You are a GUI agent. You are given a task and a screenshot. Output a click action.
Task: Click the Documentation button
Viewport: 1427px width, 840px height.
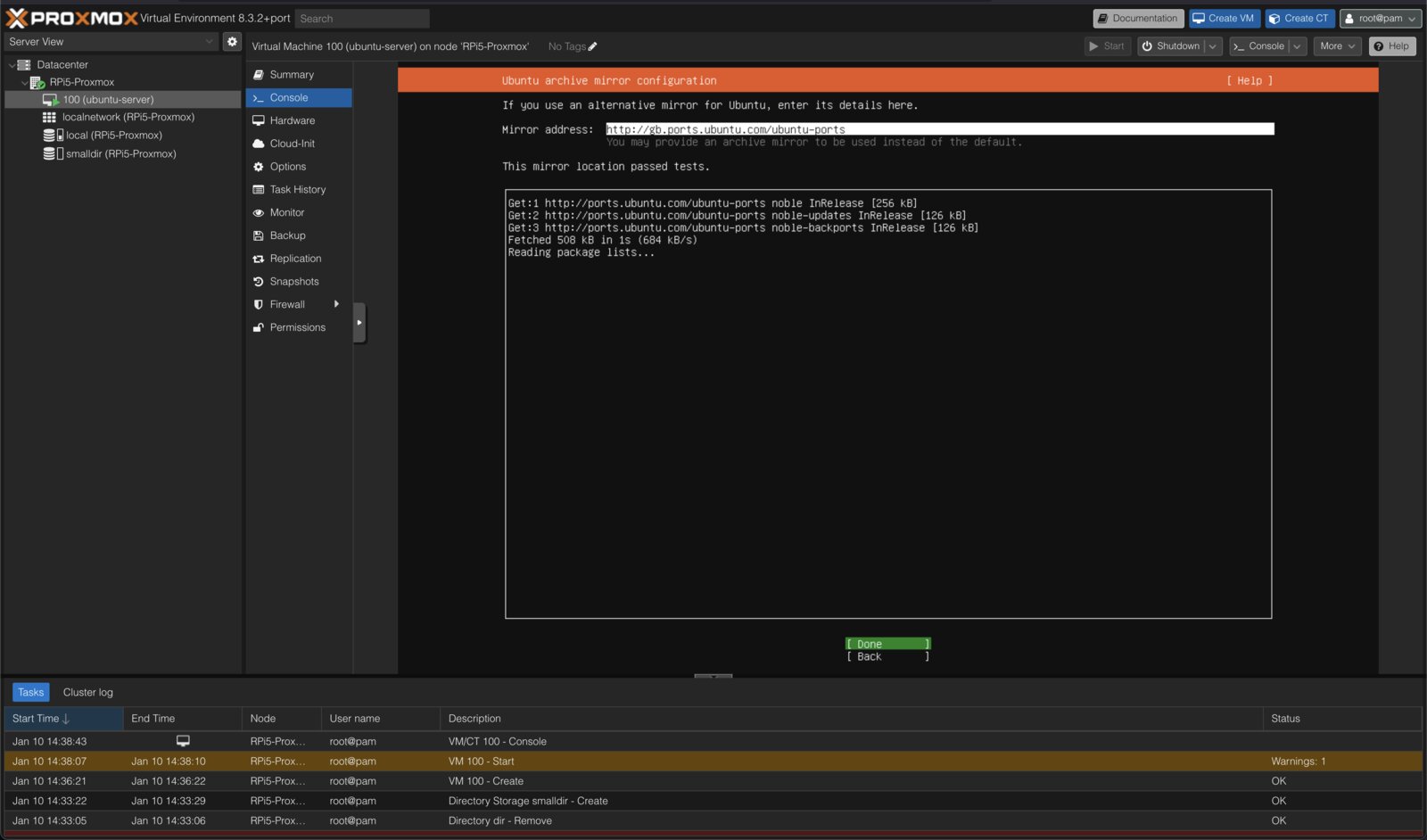tap(1138, 19)
